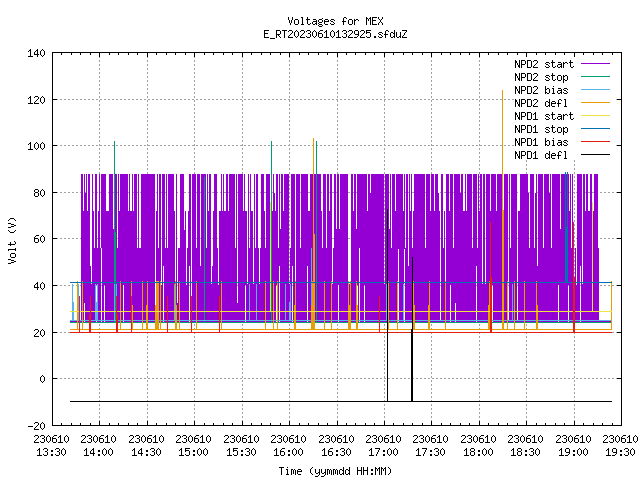
Task: Click the NPD1 start legend label
Action: point(544,116)
